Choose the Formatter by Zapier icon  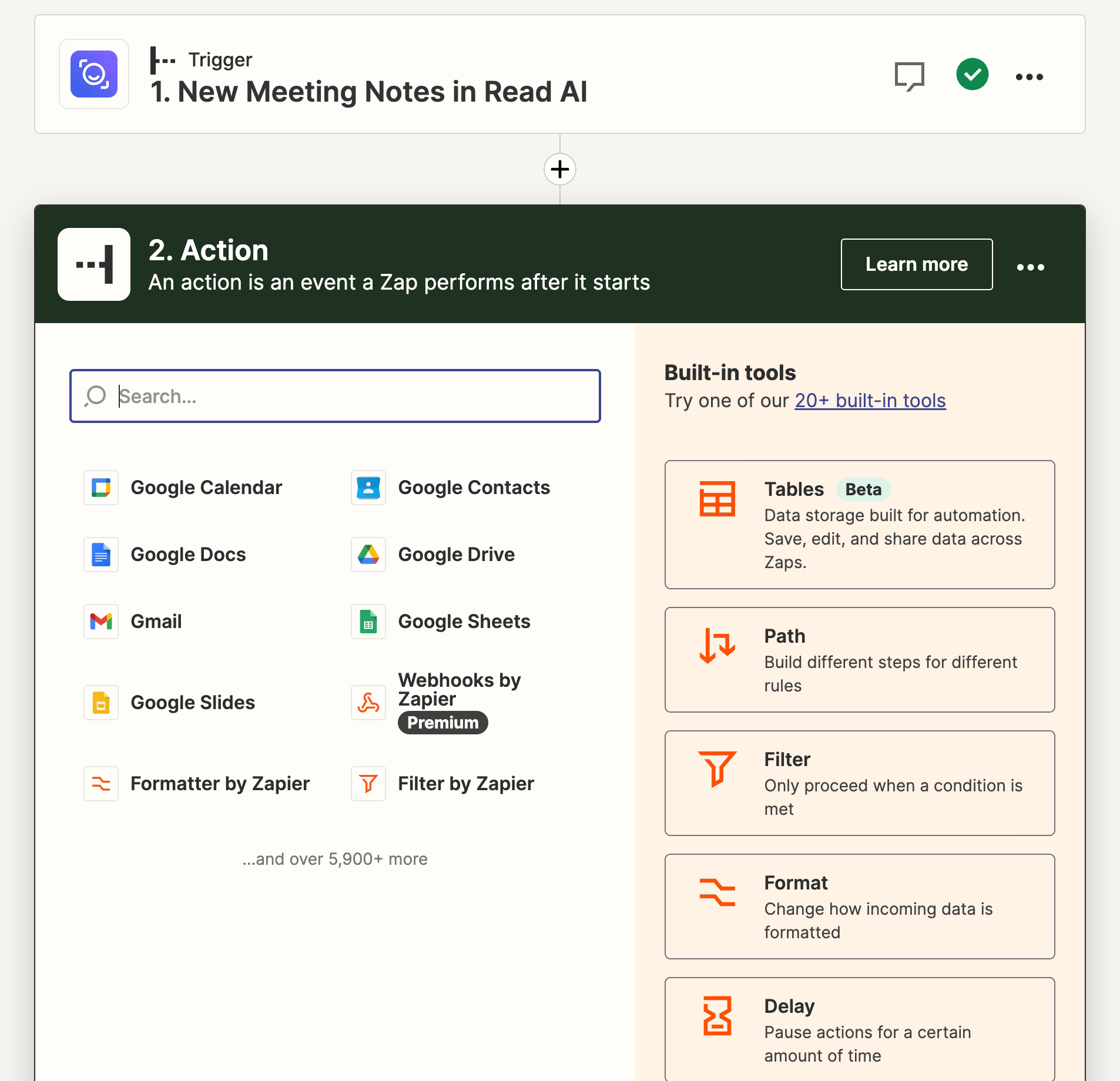coord(101,784)
